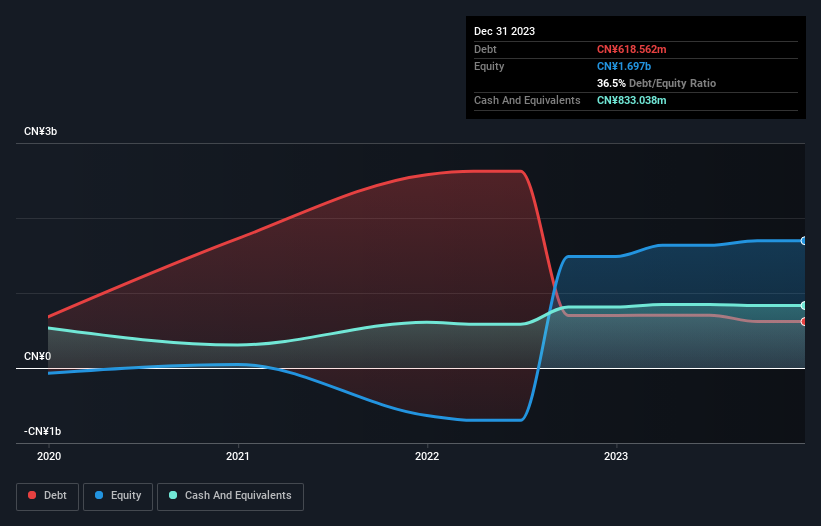Image resolution: width=821 pixels, height=526 pixels.
Task: Select the red Debt endpoint marker
Action: [x=804, y=321]
